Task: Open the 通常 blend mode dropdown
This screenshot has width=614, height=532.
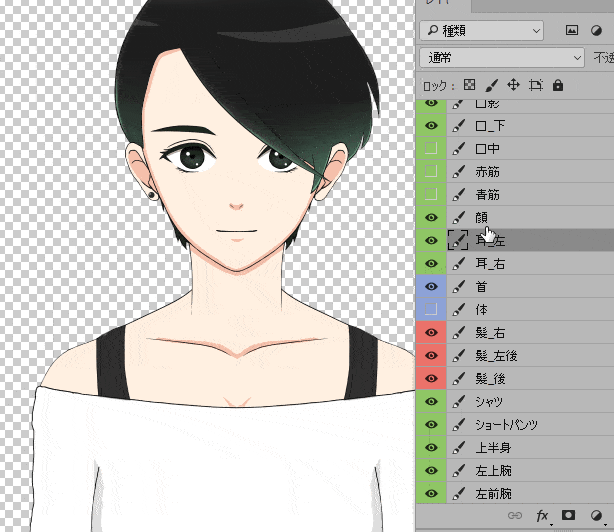Action: point(501,57)
